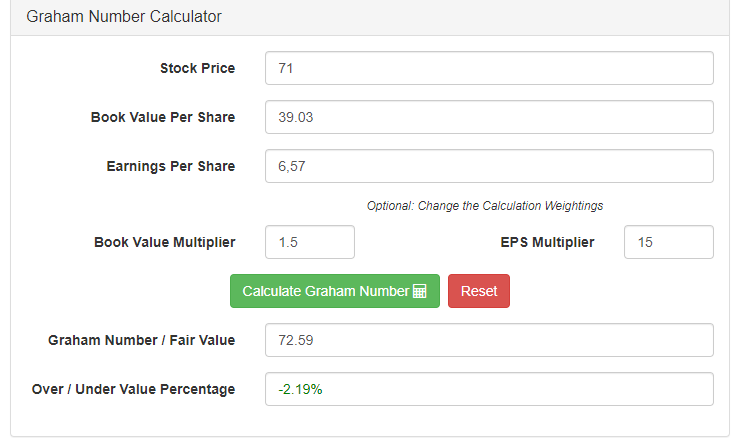Click the green -2.19% result text
This screenshot has width=738, height=438.
click(x=301, y=389)
